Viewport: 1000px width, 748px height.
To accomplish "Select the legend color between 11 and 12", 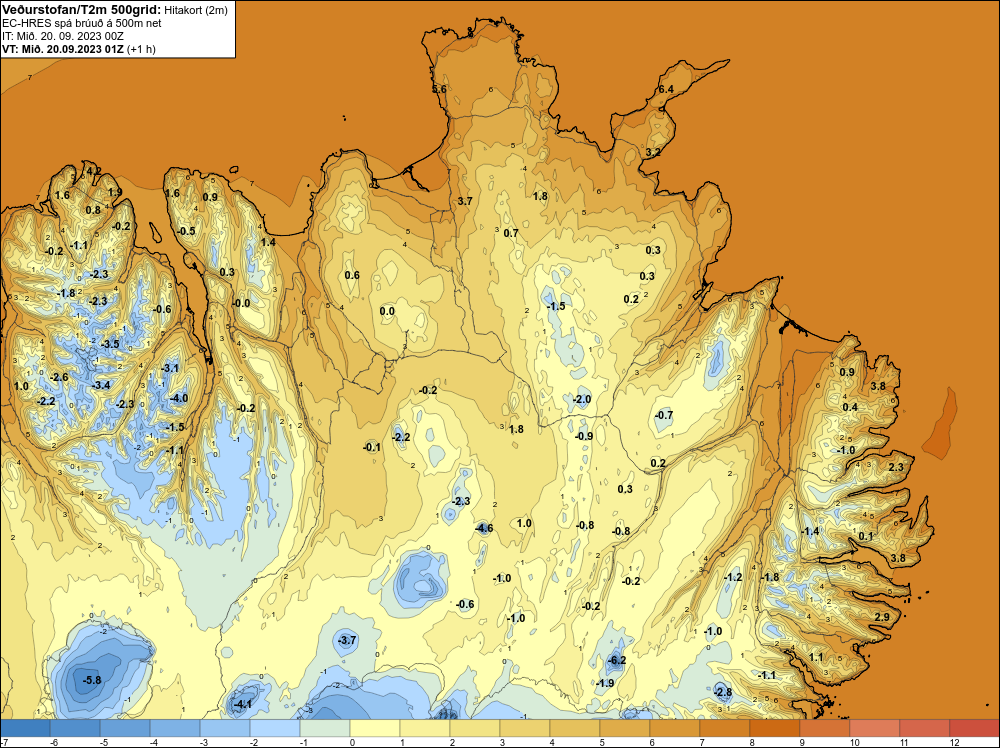I will coord(924,728).
